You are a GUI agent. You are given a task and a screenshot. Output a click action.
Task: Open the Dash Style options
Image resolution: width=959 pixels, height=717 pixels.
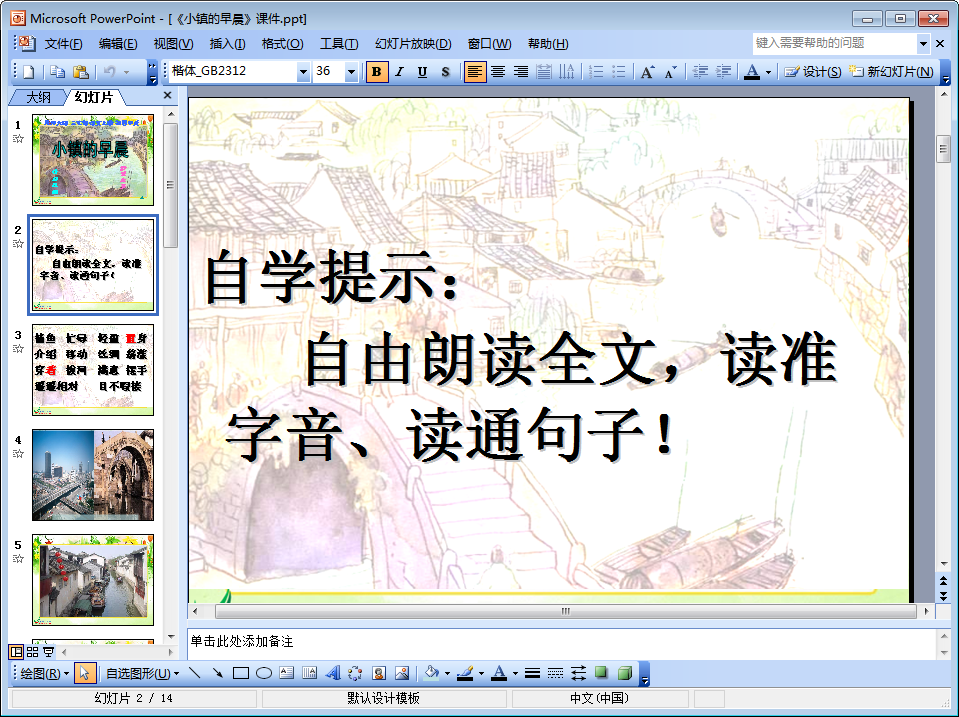click(555, 674)
